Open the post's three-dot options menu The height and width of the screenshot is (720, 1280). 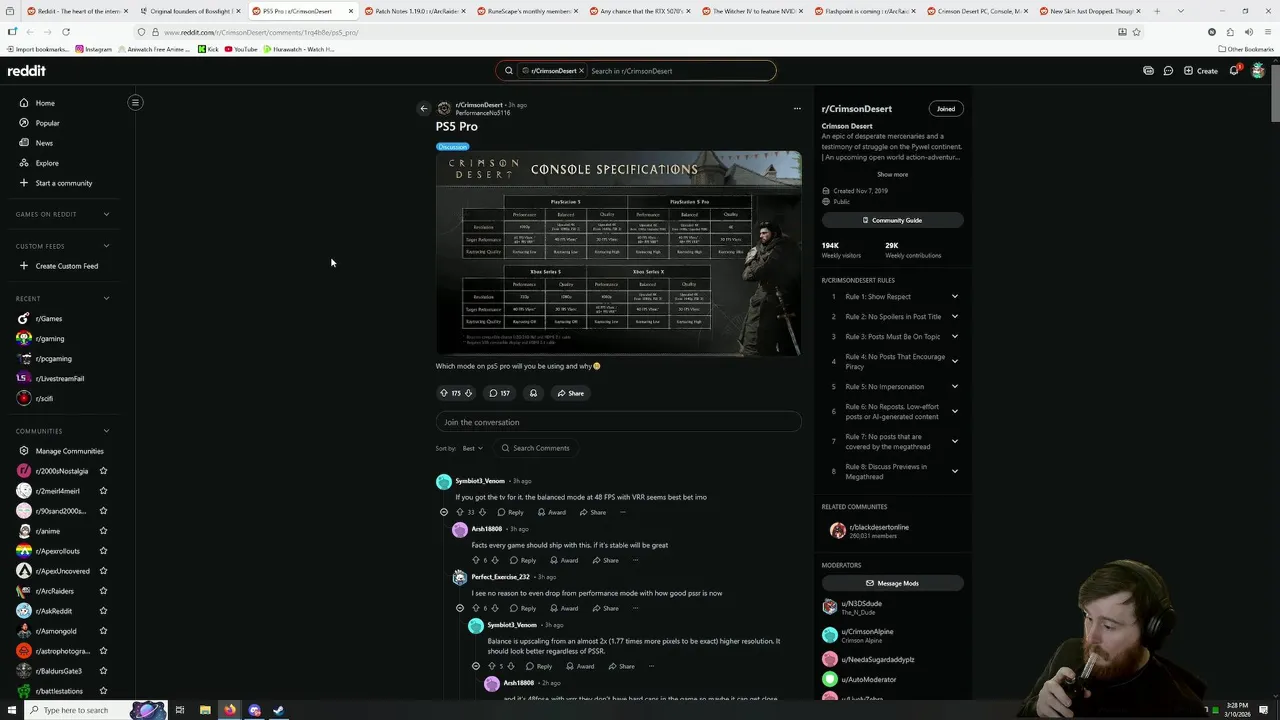[797, 108]
